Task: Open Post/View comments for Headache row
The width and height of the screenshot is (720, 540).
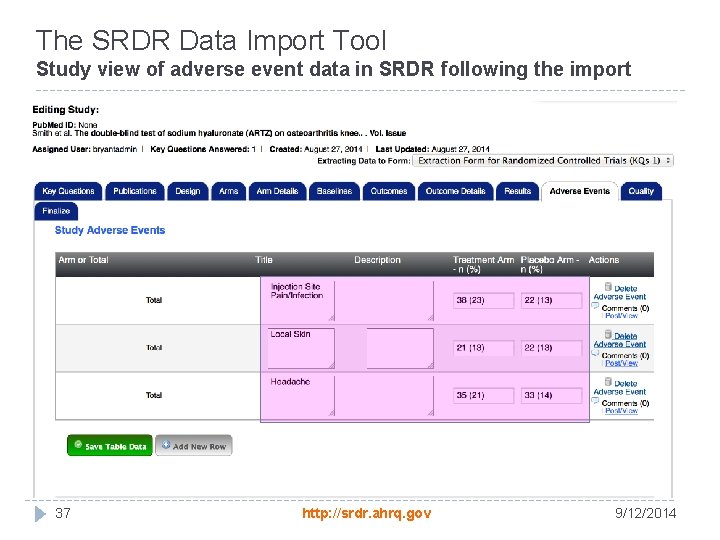Action: click(x=621, y=411)
